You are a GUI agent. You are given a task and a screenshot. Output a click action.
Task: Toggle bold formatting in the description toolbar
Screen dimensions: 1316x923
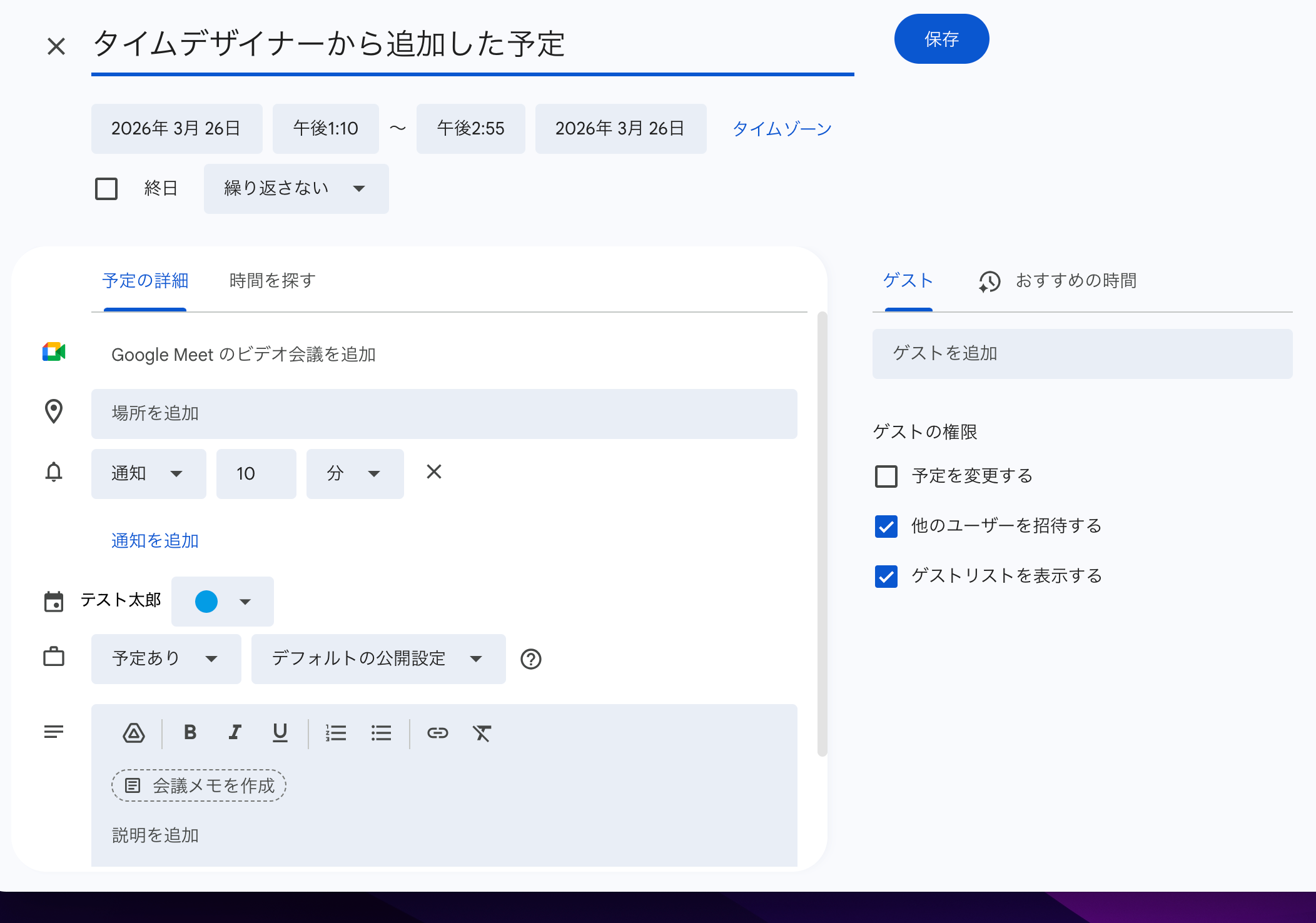click(x=191, y=732)
